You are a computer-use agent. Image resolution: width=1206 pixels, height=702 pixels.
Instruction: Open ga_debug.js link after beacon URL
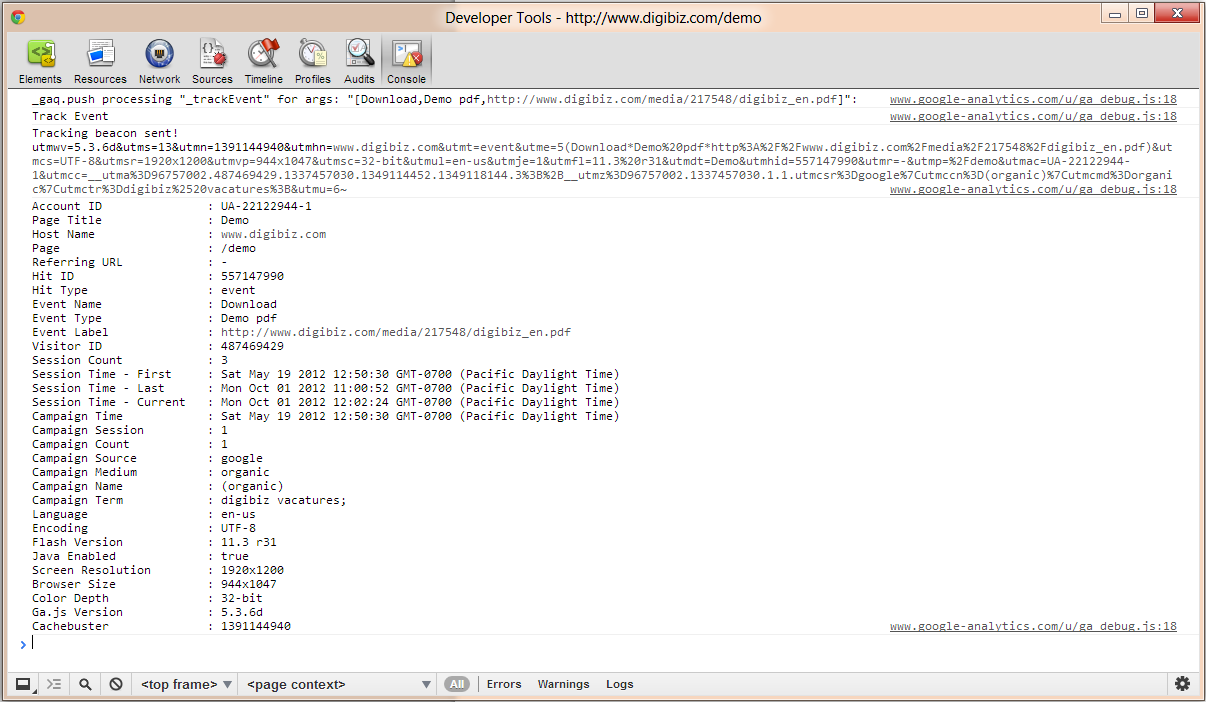1033,189
